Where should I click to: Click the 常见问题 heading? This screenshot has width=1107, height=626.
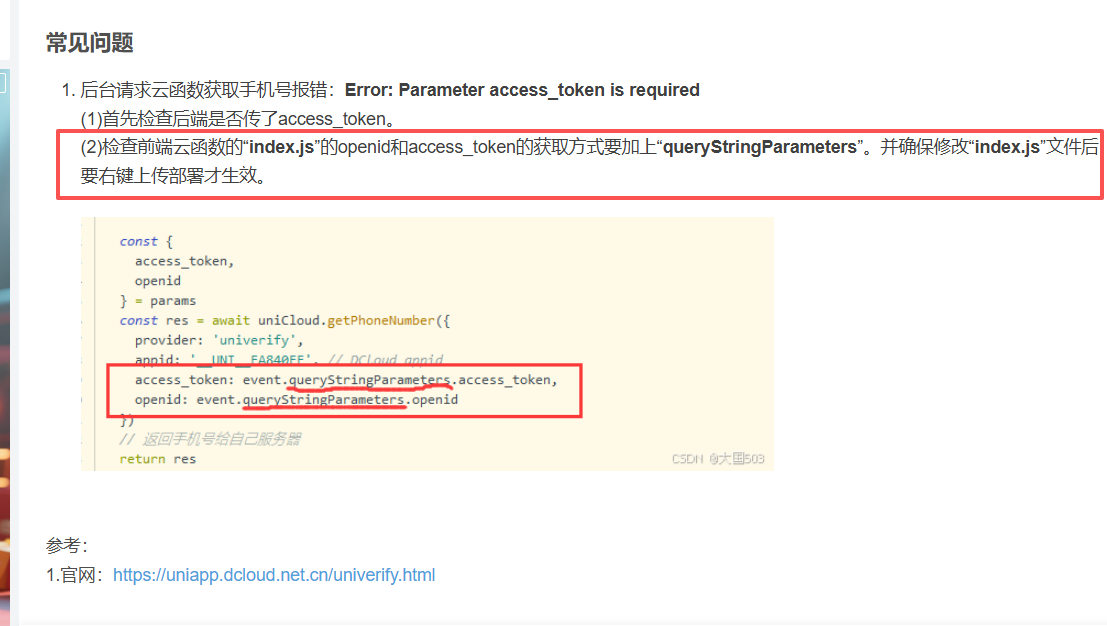[90, 43]
